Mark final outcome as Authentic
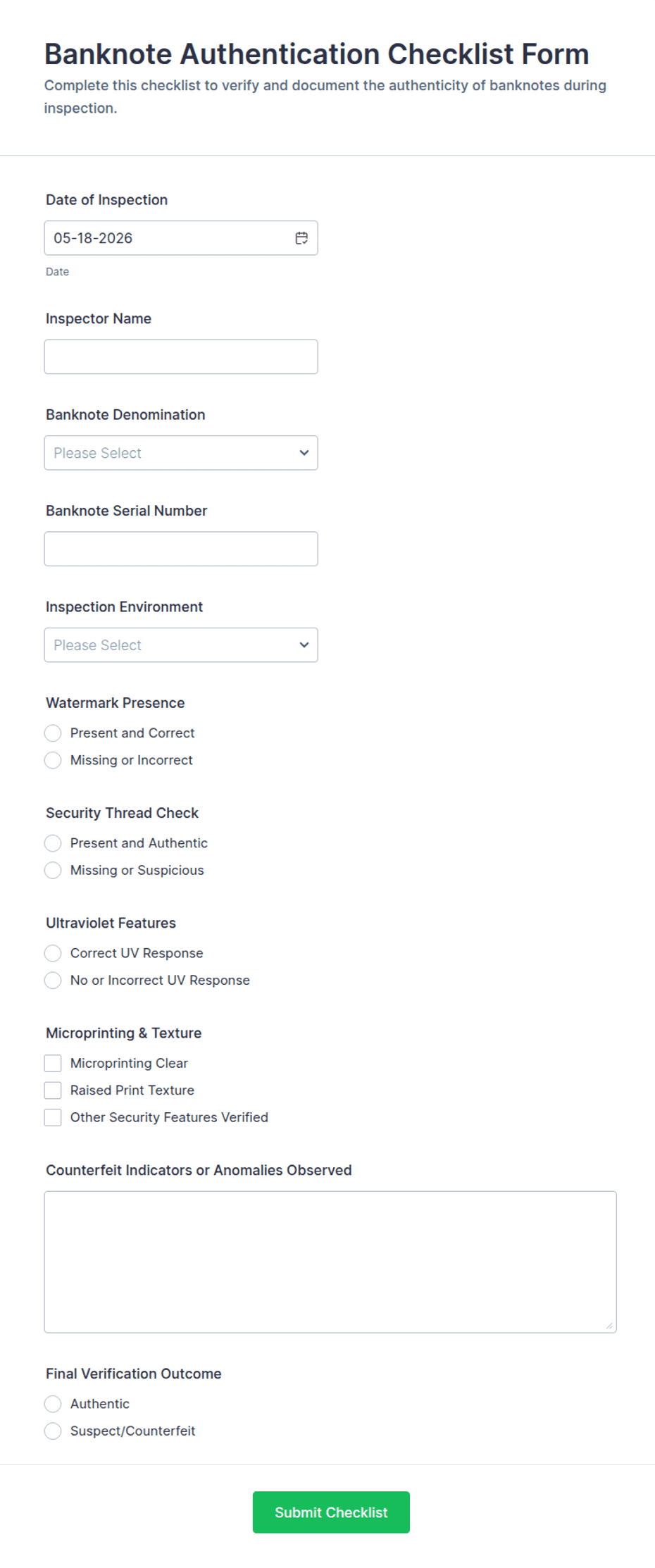655x1568 pixels. [x=53, y=1404]
